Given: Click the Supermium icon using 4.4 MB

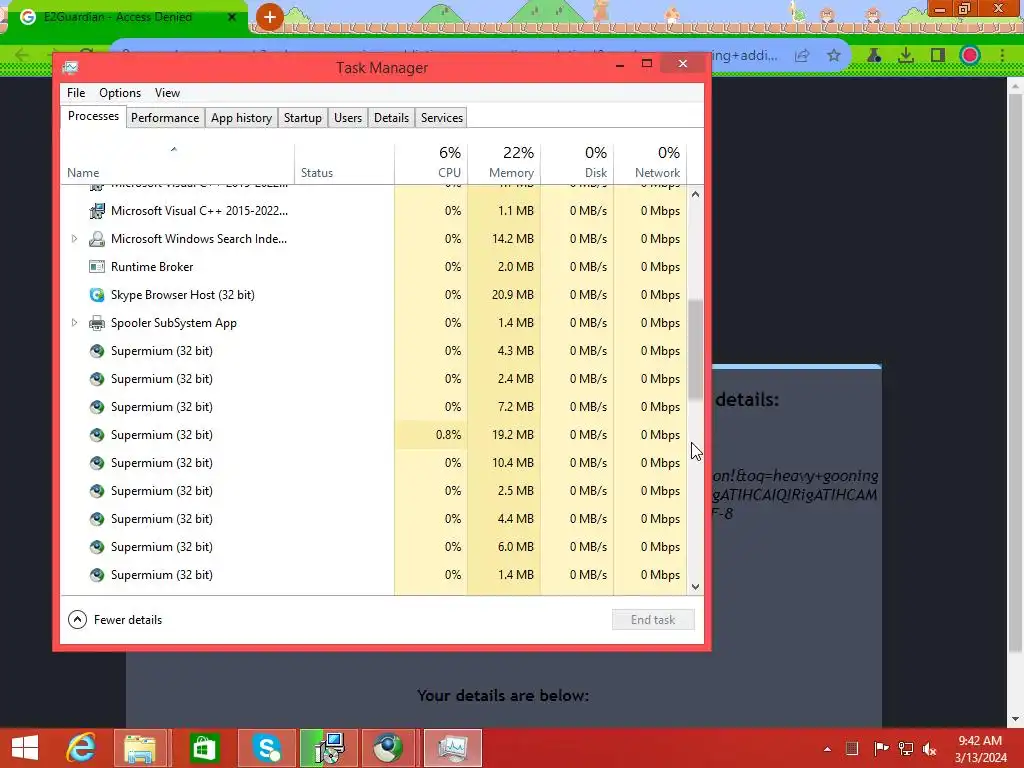Looking at the screenshot, I should click(x=97, y=519).
